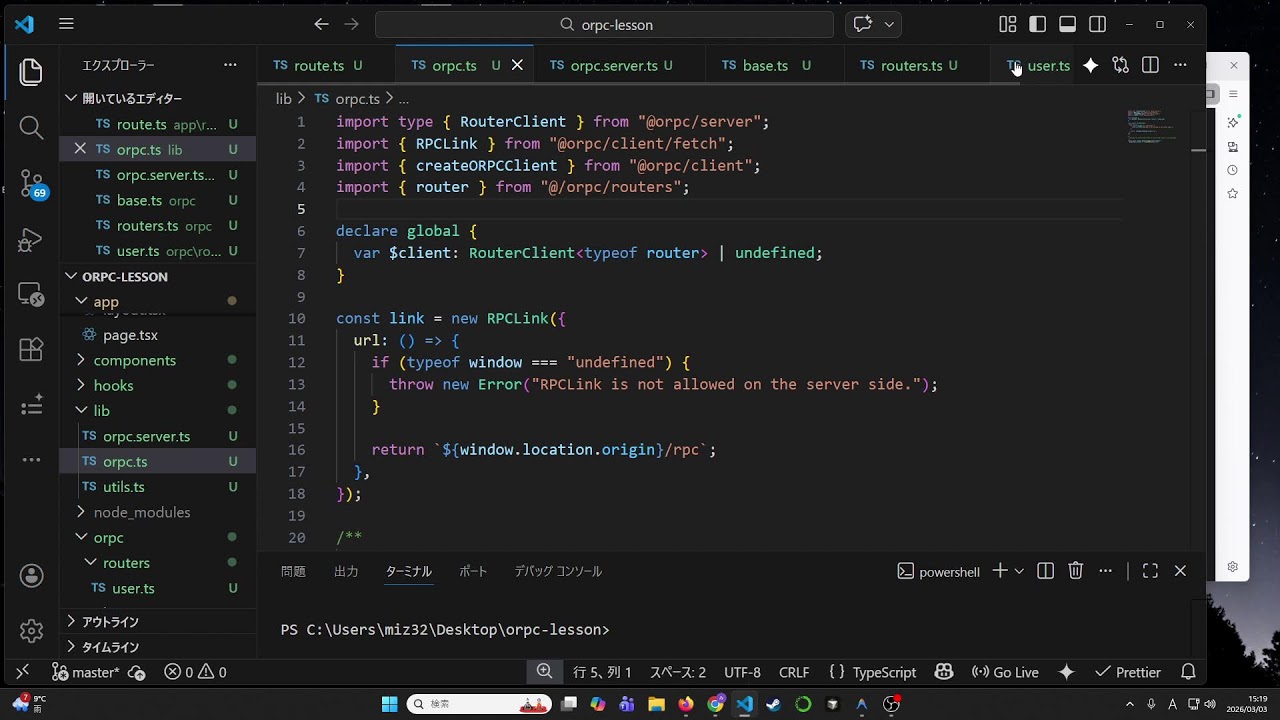1280x720 pixels.
Task: Open changes compare icon in editor toolbar
Action: point(1120,65)
